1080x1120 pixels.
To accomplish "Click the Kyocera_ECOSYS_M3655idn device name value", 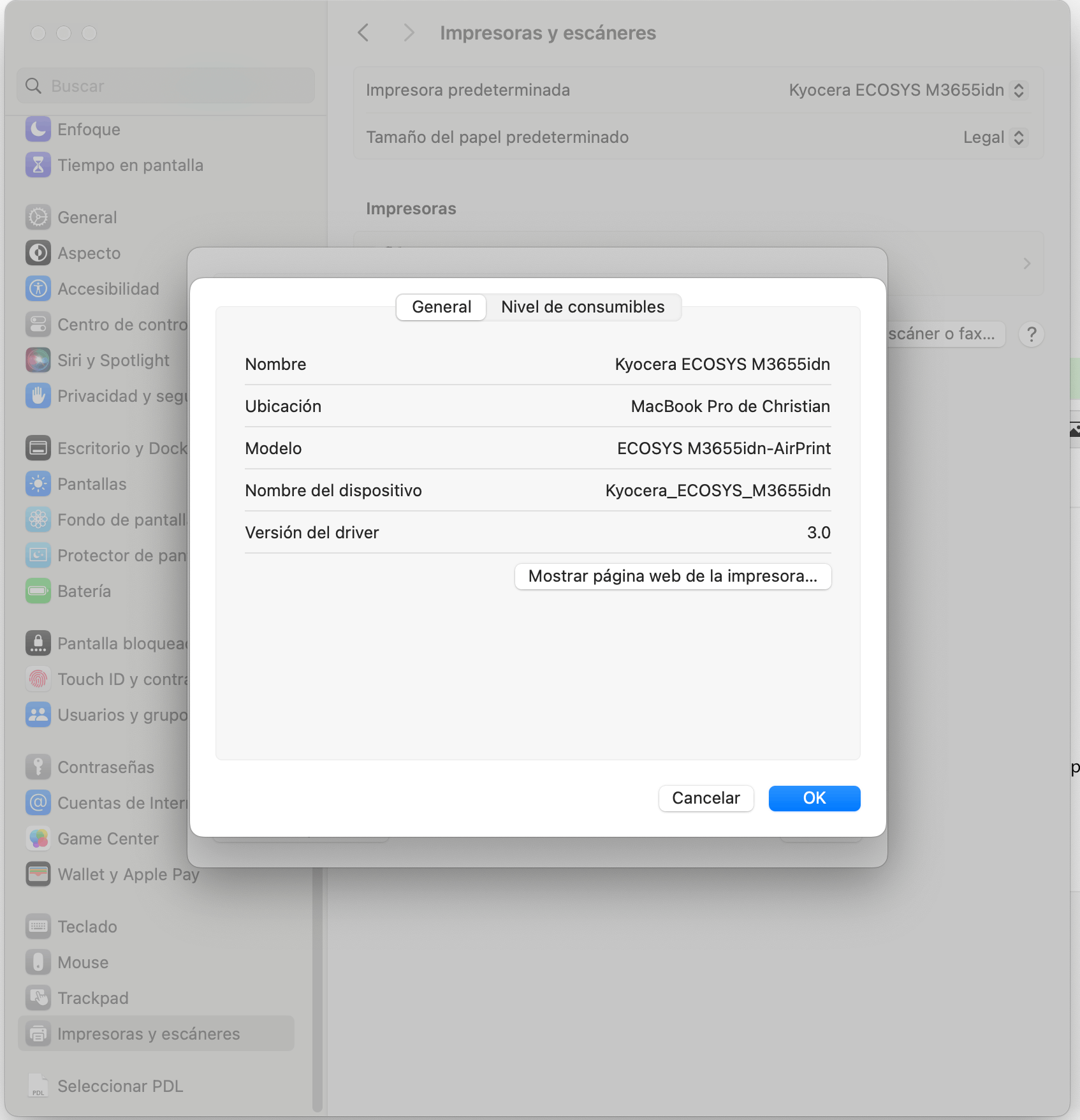I will coord(718,490).
